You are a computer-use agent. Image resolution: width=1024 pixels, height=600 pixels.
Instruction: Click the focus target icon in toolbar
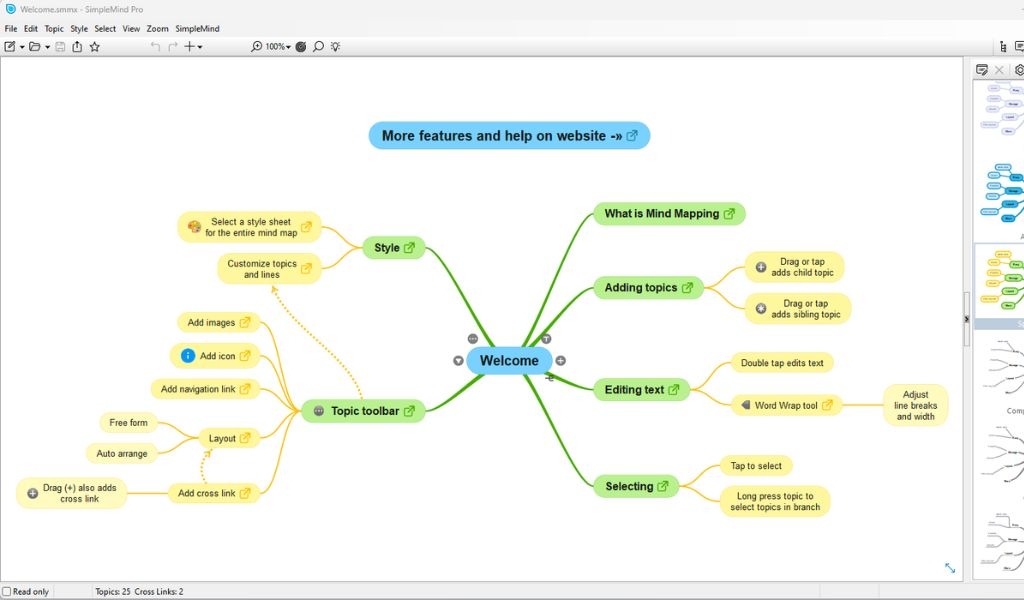pyautogui.click(x=301, y=46)
